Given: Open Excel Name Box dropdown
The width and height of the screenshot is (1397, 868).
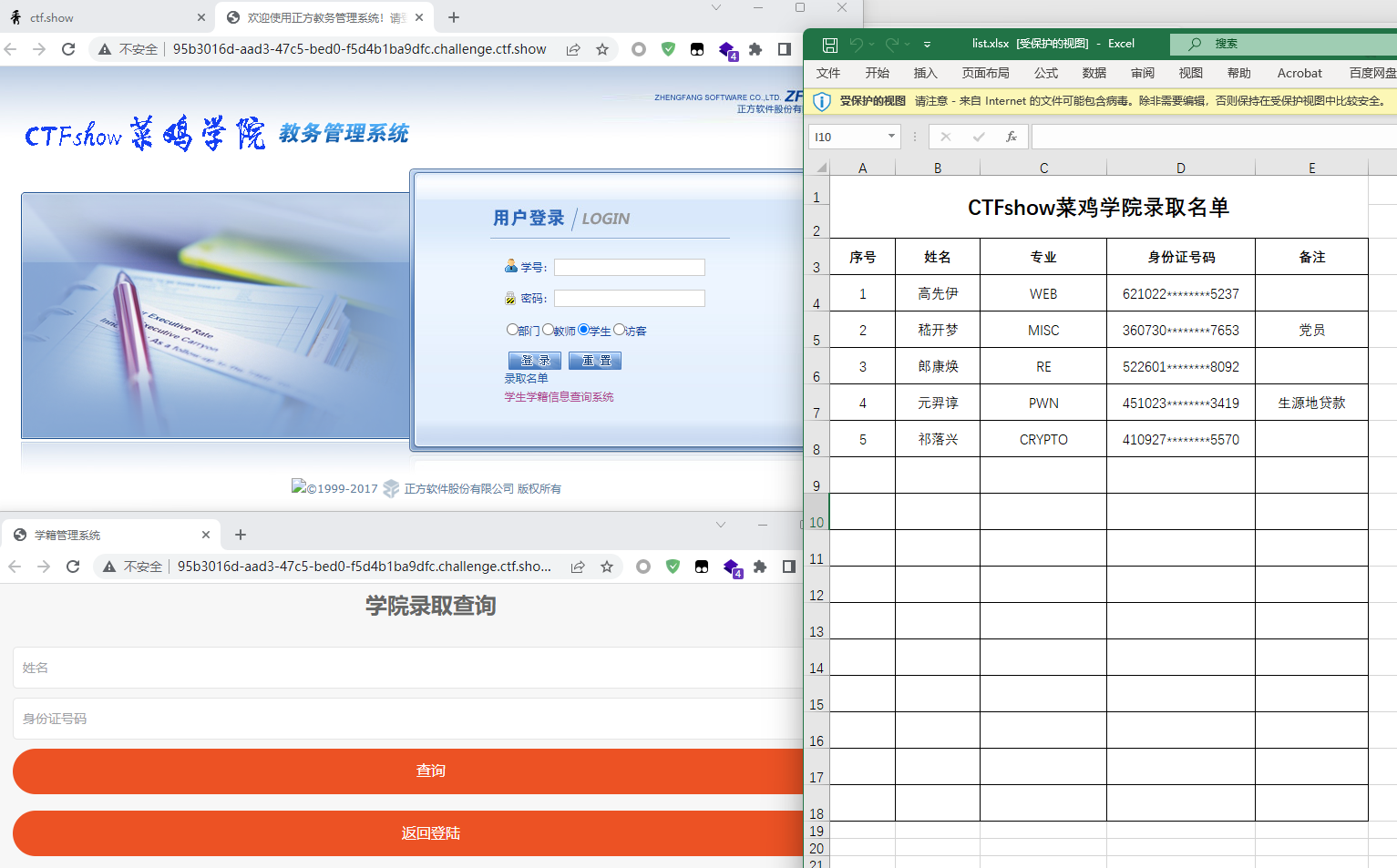Looking at the screenshot, I should click(x=891, y=137).
